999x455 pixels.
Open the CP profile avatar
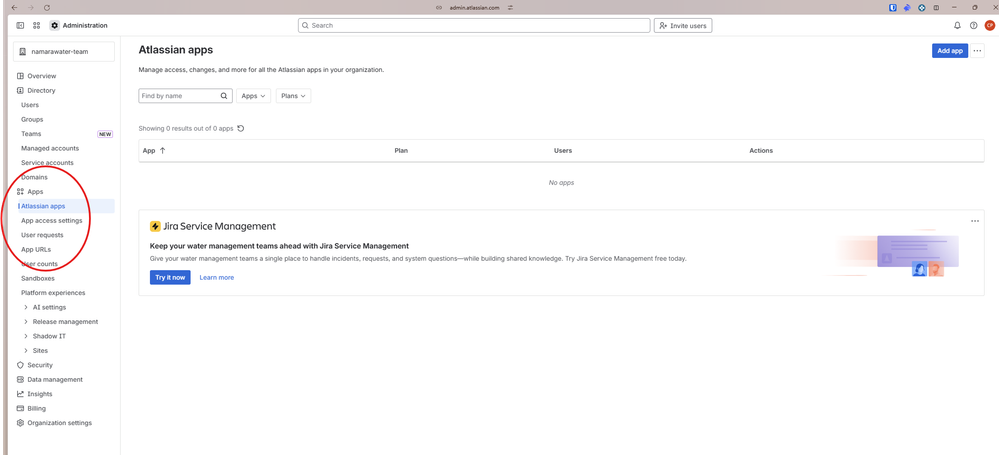click(989, 25)
